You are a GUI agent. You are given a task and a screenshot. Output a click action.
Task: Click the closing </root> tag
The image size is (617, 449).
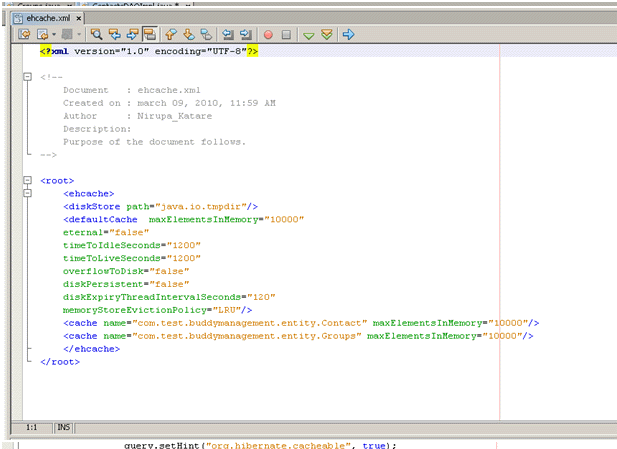click(60, 362)
